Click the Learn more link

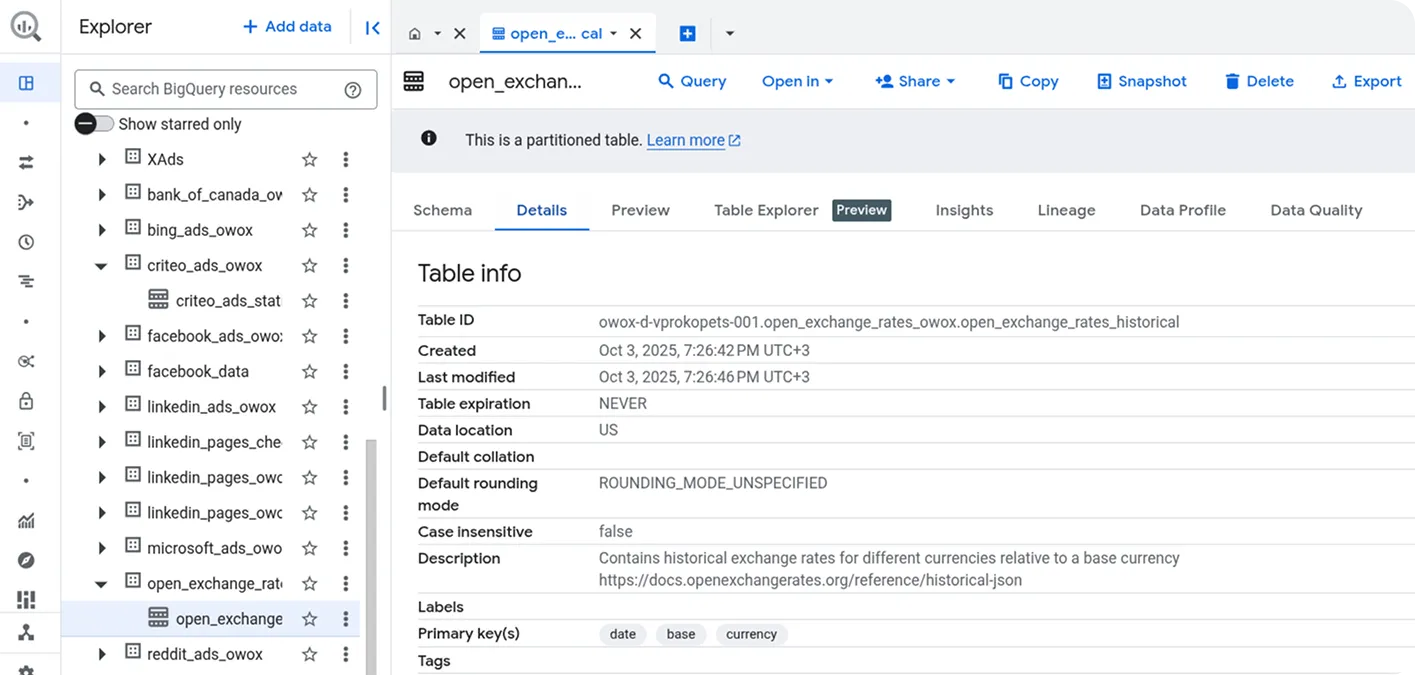pyautogui.click(x=686, y=140)
